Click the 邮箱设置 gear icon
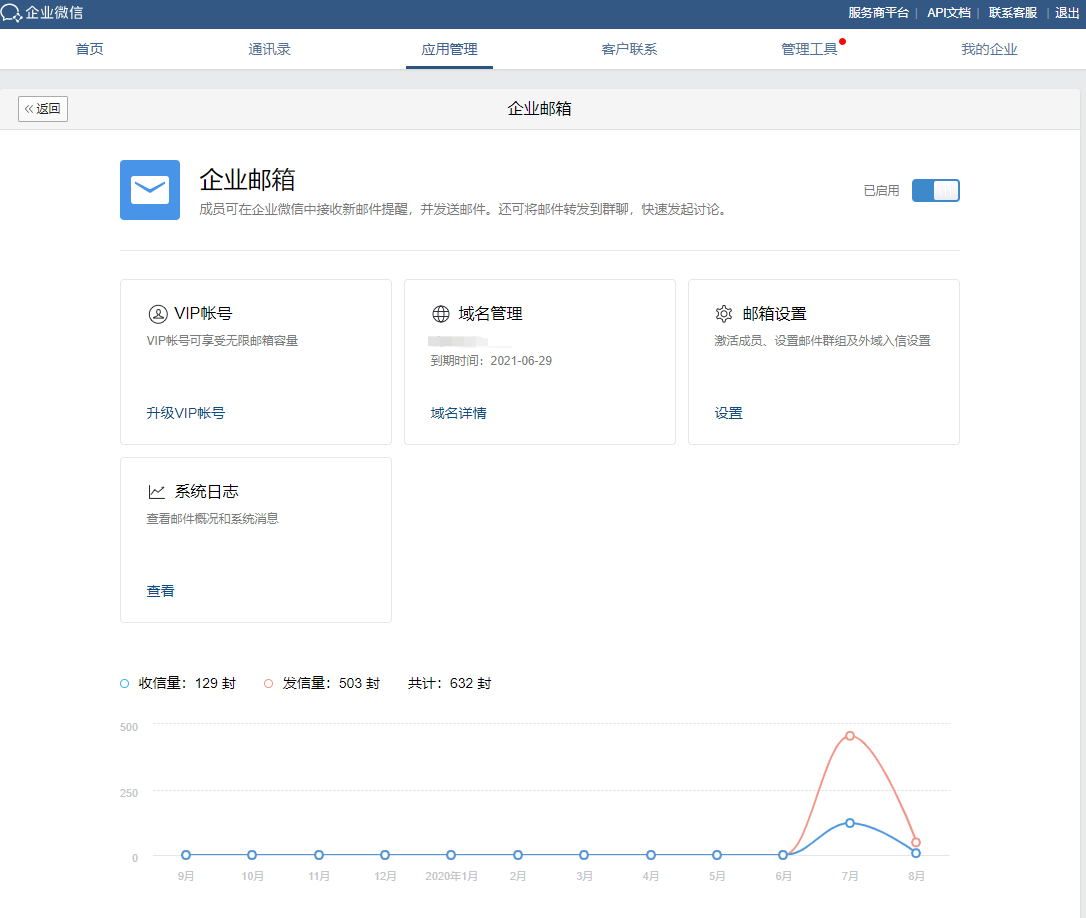This screenshot has width=1086, height=918. [724, 314]
